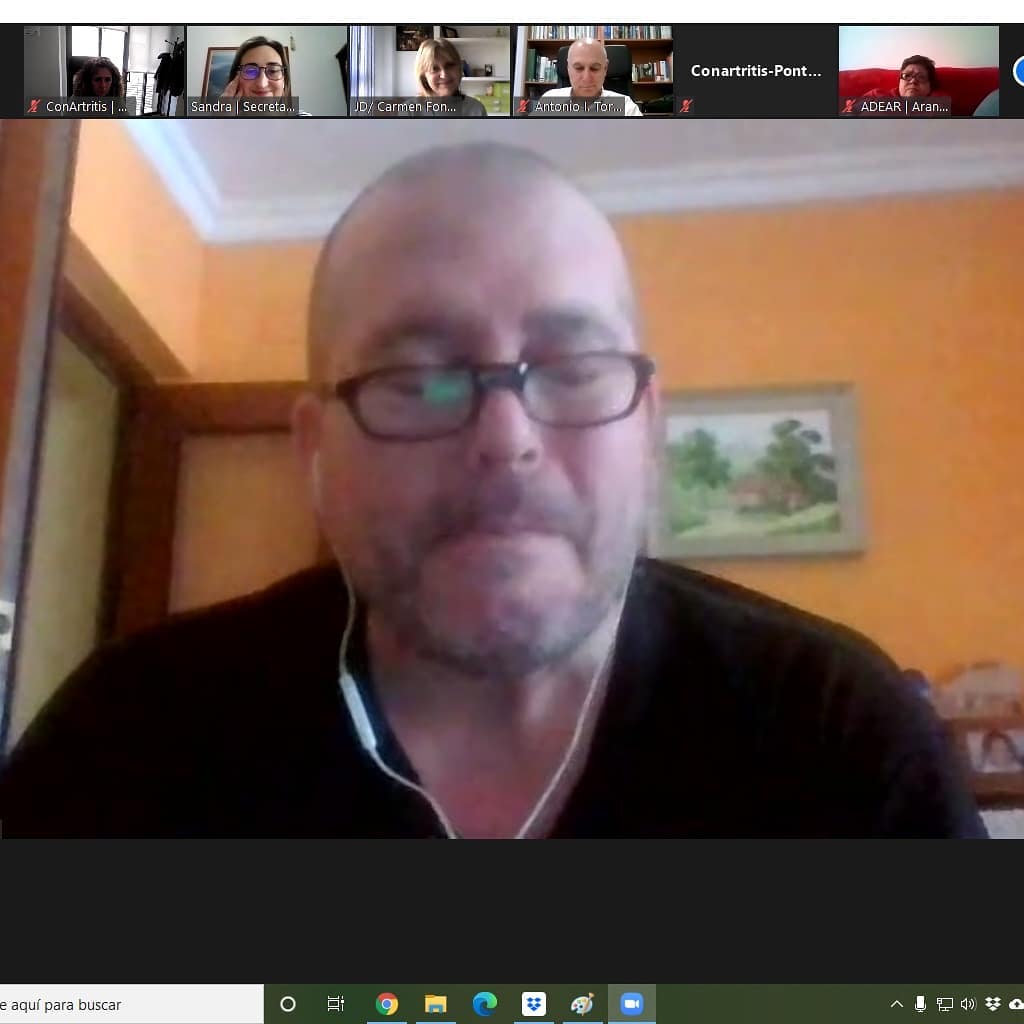Select Sandra's participant video thumbnail
Image resolution: width=1024 pixels, height=1024 pixels.
[x=267, y=71]
